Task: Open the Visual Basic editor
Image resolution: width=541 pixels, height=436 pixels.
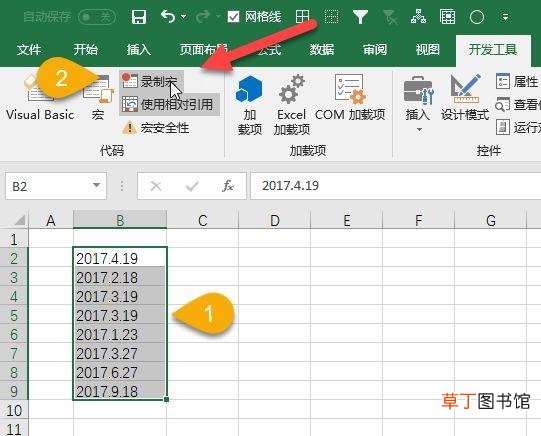Action: pos(40,98)
